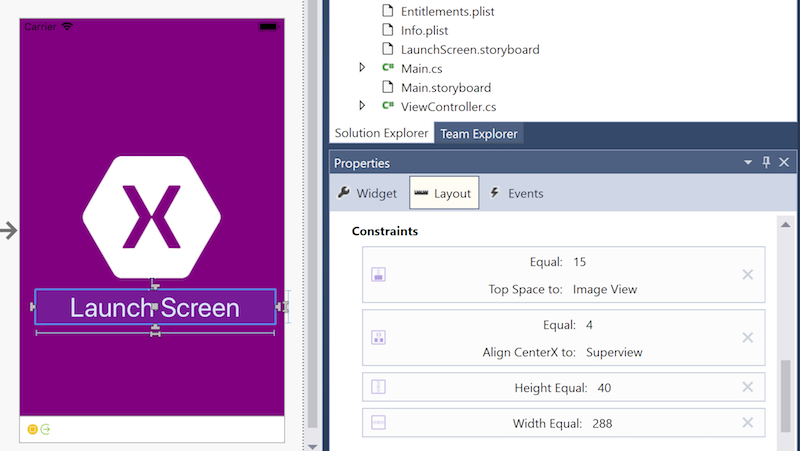Viewport: 800px width, 451px height.
Task: Click Image View constraint target text
Action: [x=605, y=289]
